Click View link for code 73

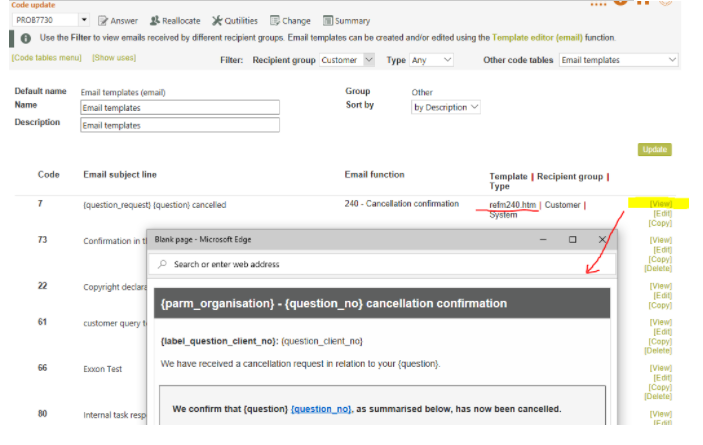[661, 240]
